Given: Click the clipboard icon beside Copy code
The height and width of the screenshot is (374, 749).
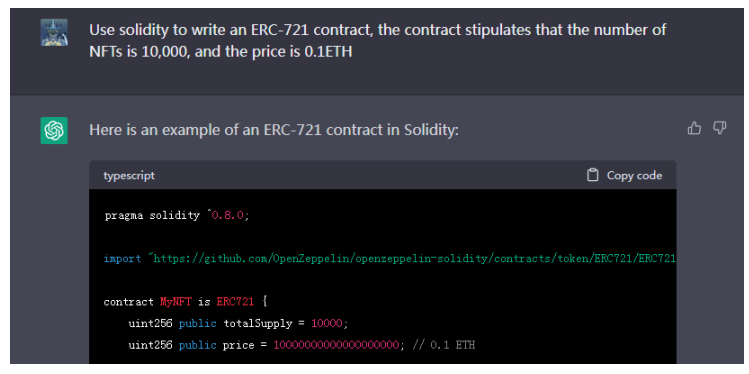Looking at the screenshot, I should (x=593, y=175).
